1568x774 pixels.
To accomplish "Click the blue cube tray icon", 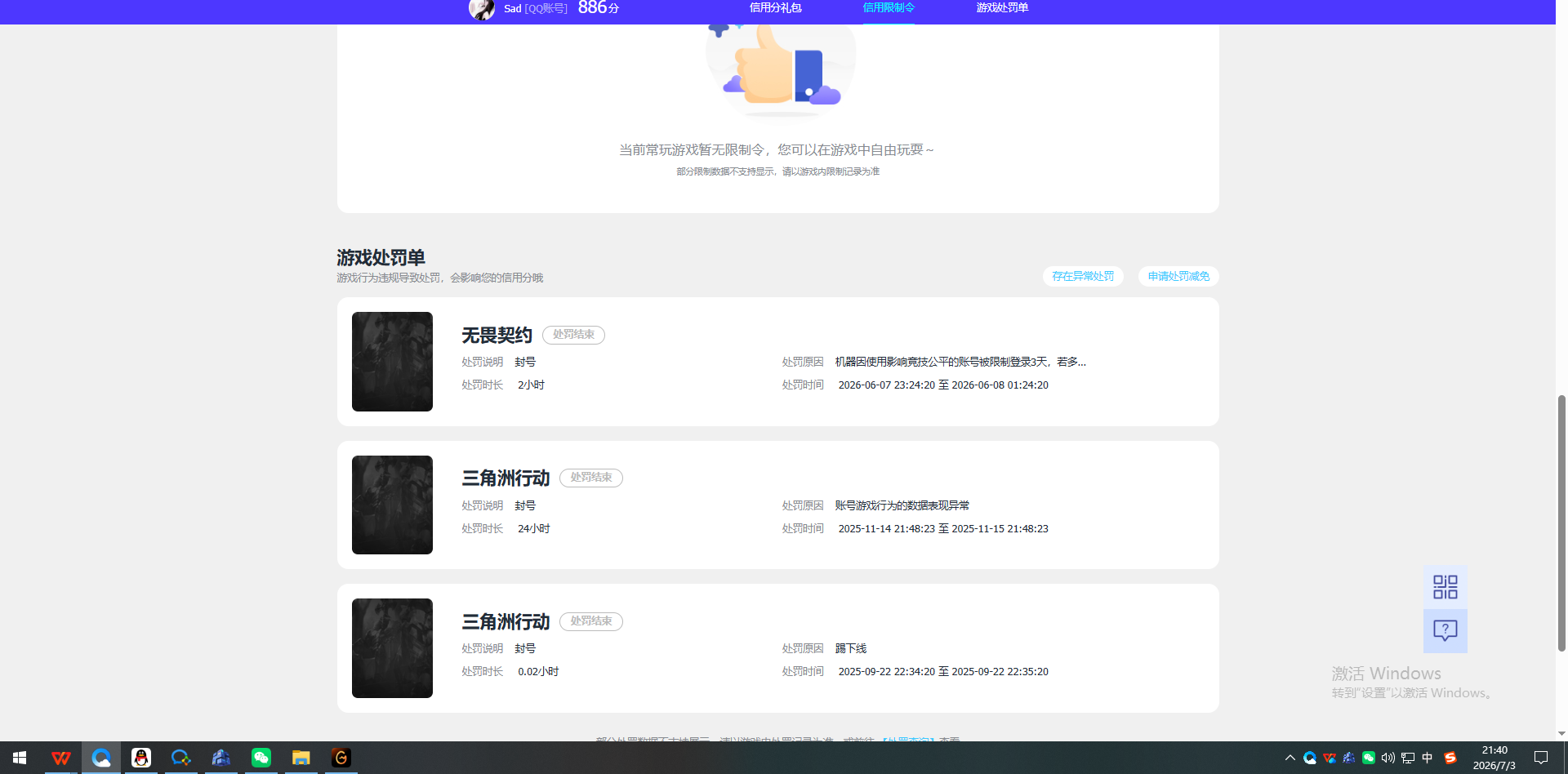I will (1349, 758).
